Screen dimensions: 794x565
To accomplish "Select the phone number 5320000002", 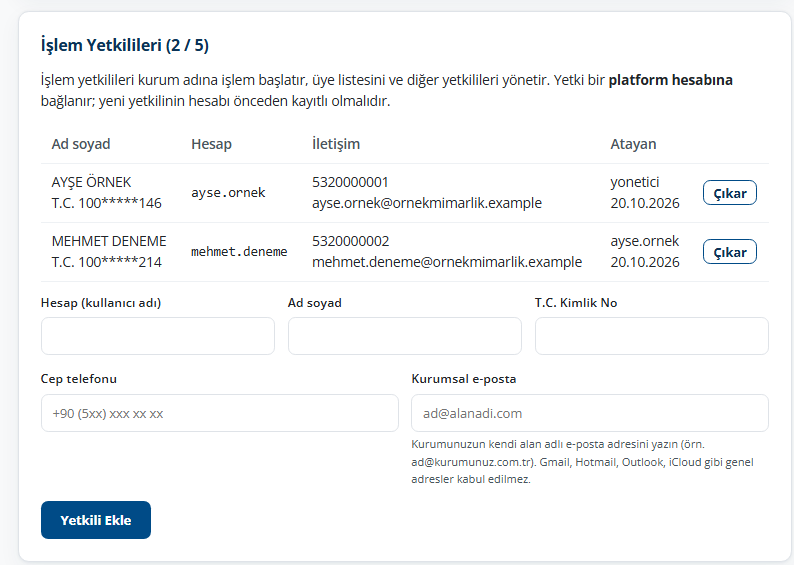I will [350, 241].
